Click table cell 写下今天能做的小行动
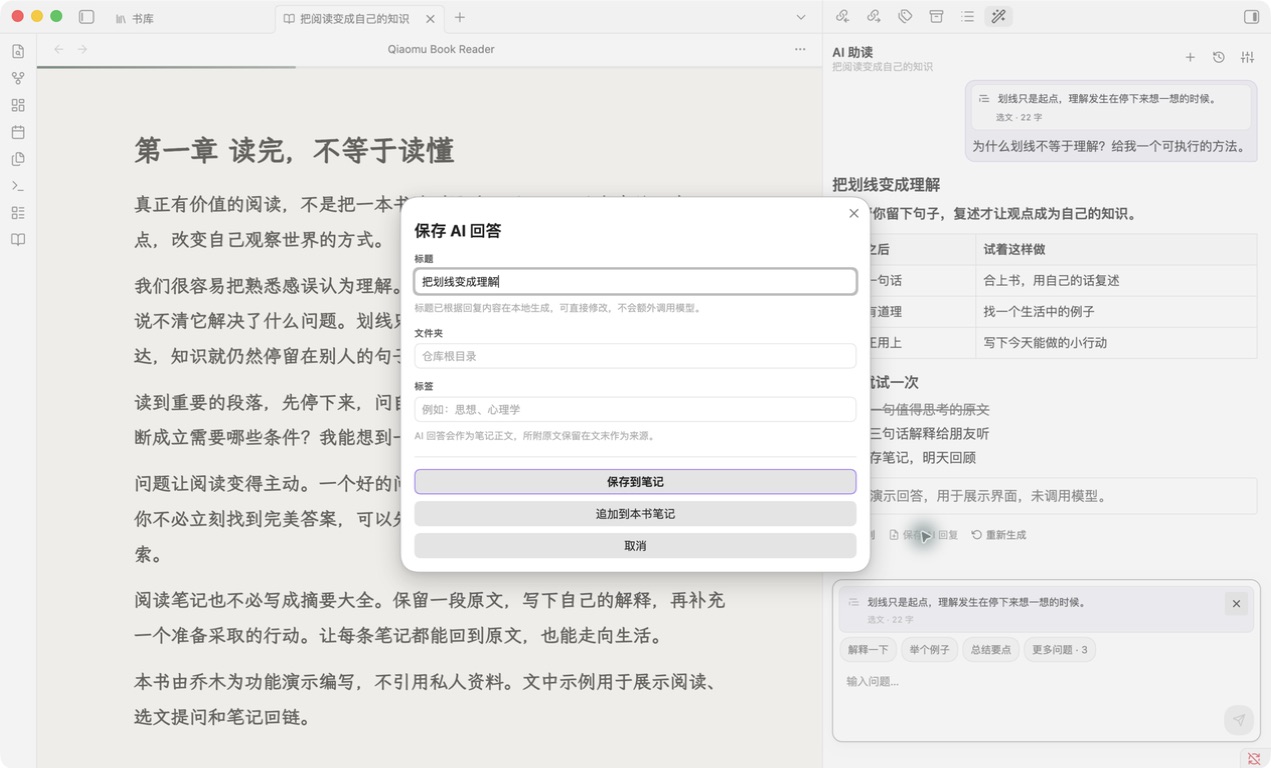This screenshot has width=1271, height=768. point(1116,343)
